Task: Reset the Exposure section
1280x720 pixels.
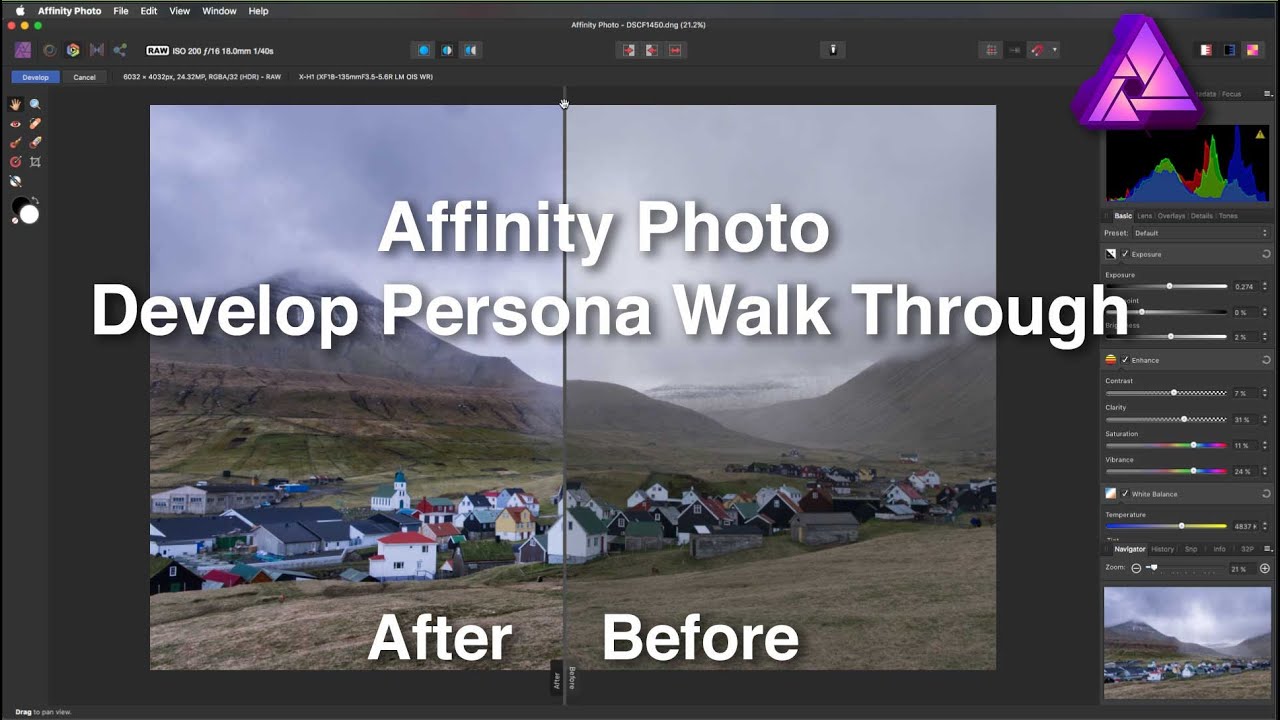Action: [x=1266, y=254]
